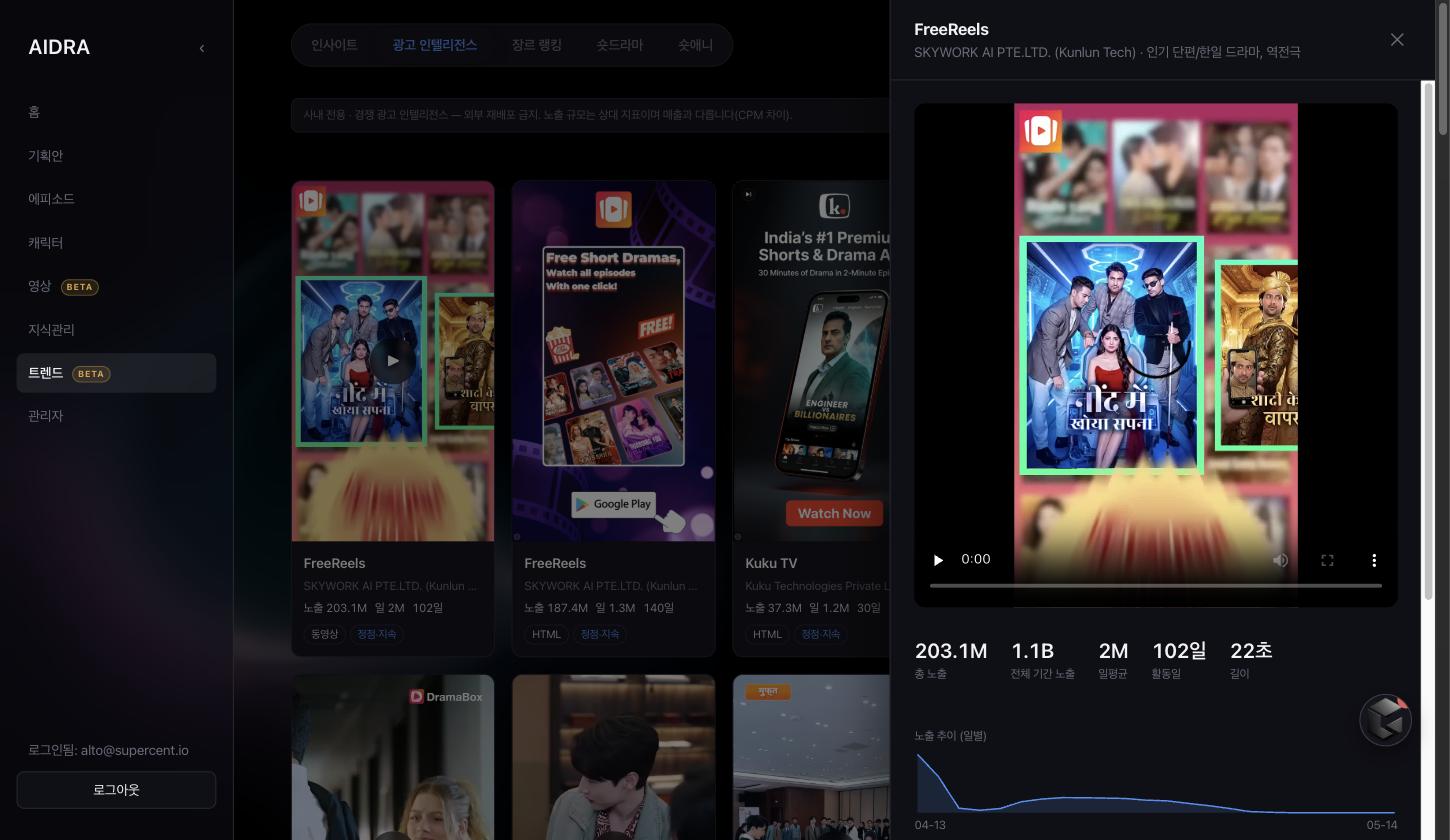Viewport: 1450px width, 840px height.
Task: Click the AIDRA logo text
Action: pos(59,48)
